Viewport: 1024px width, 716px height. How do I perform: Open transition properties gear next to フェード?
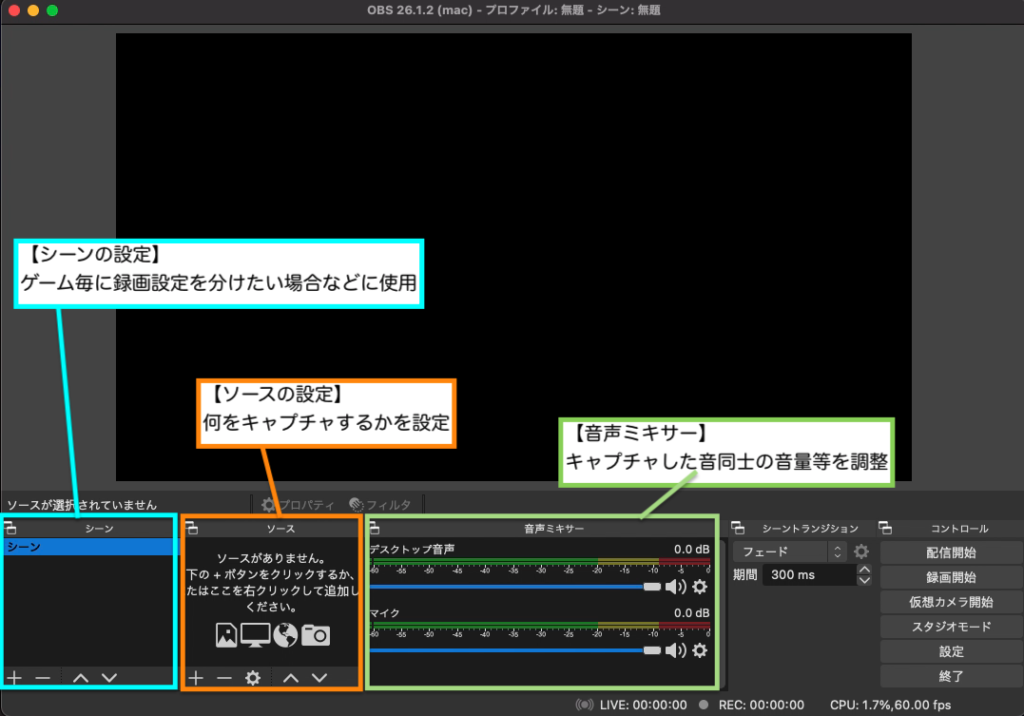(860, 551)
